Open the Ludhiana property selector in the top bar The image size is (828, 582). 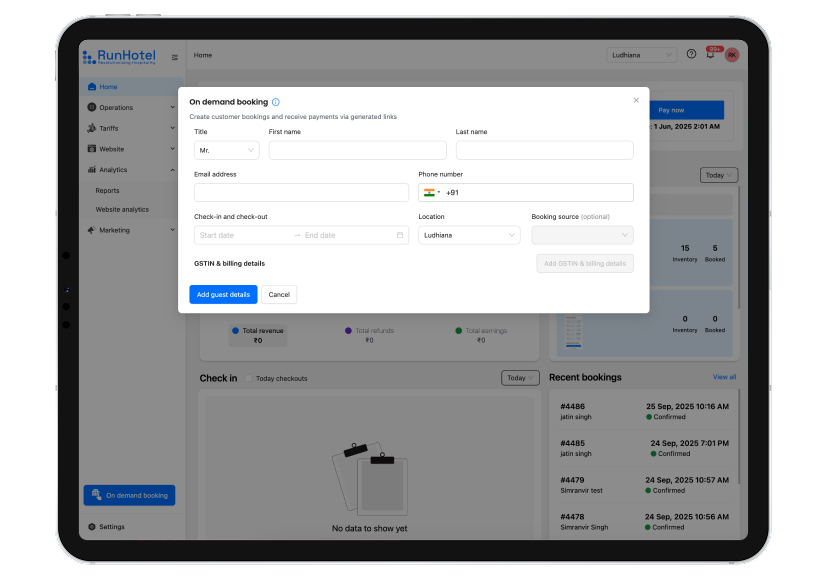coord(642,55)
